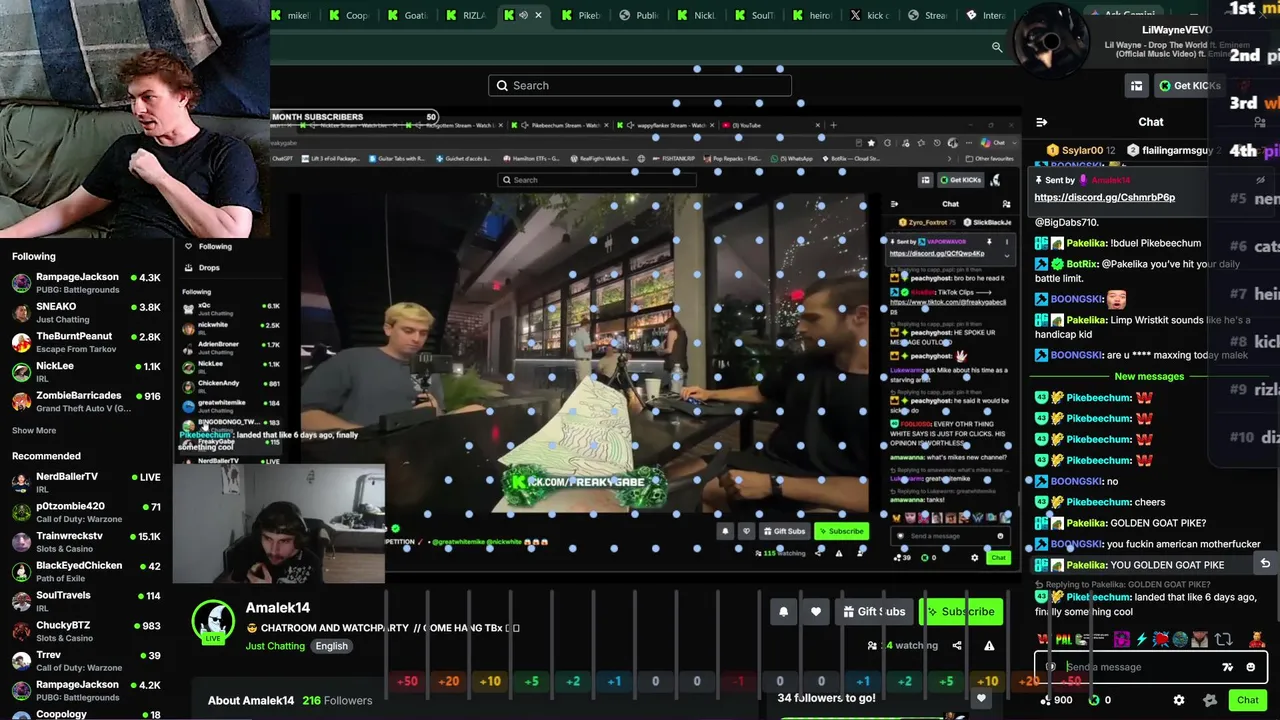The height and width of the screenshot is (720, 1280).
Task: Switch to the Goati browser tab
Action: tap(407, 15)
